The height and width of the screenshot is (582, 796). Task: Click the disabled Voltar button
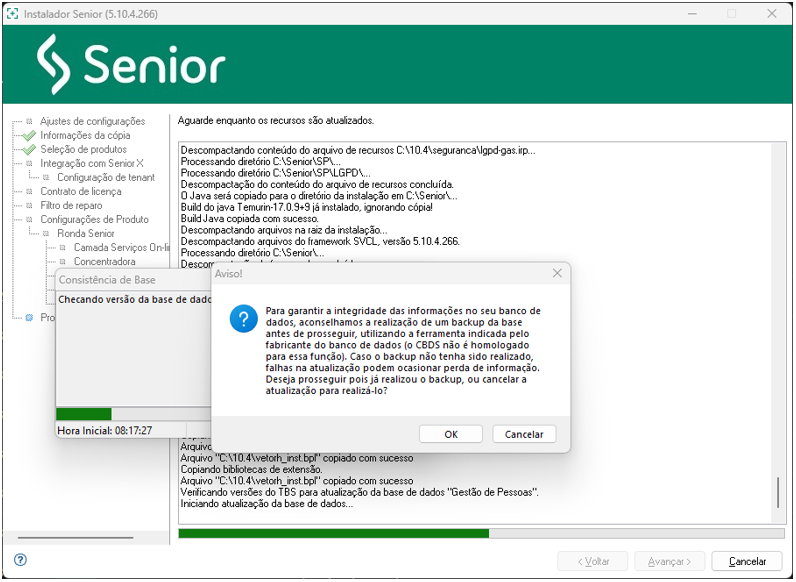pyautogui.click(x=593, y=561)
